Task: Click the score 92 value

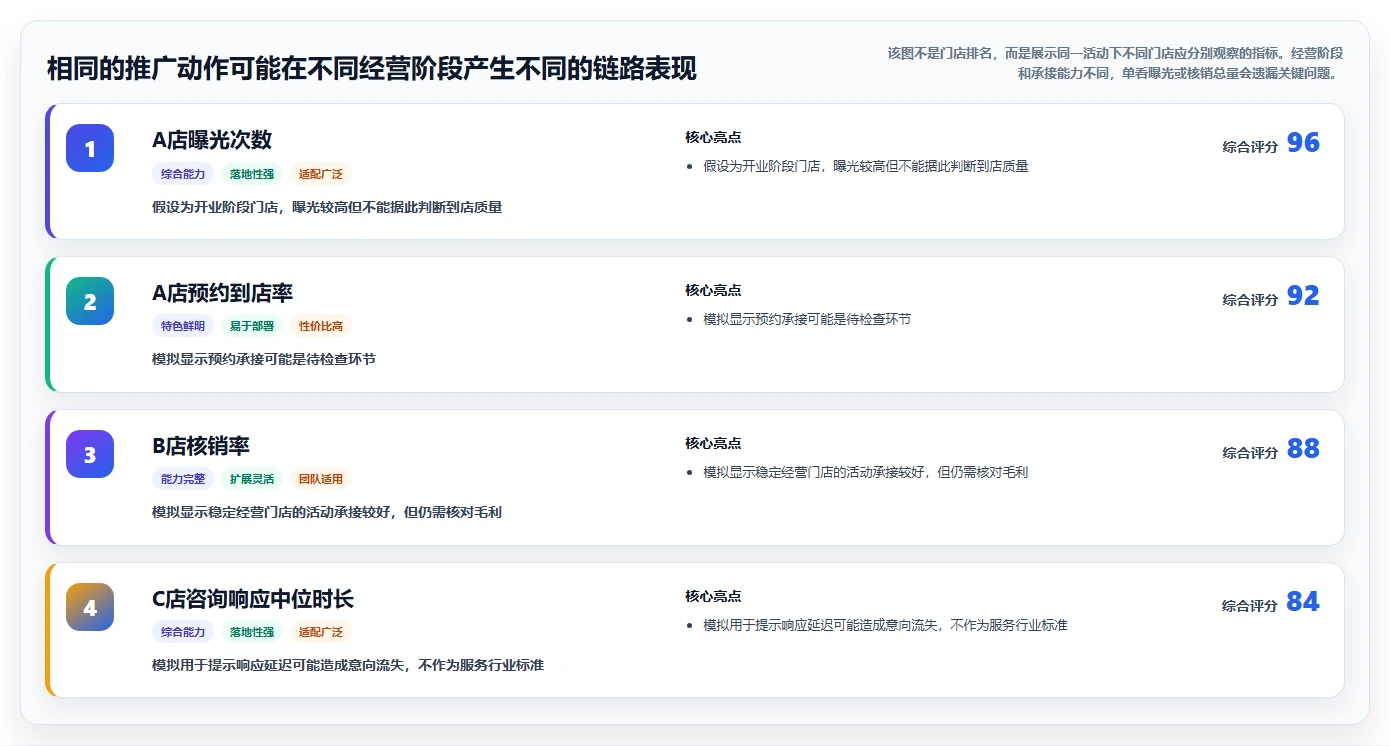Action: pos(1303,296)
